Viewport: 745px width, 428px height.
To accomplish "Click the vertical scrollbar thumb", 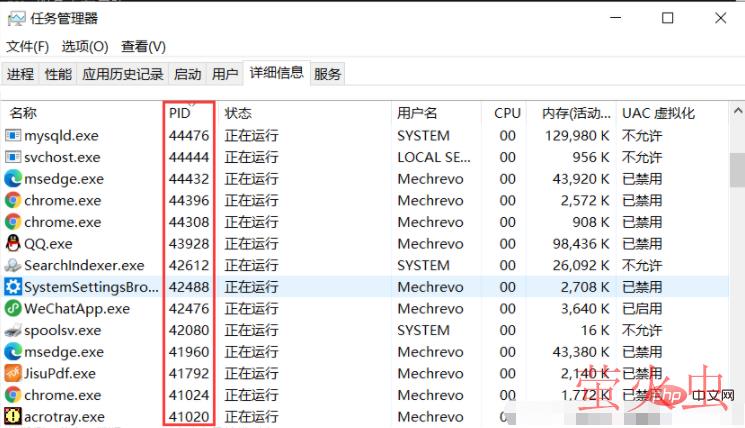I will coord(737,170).
